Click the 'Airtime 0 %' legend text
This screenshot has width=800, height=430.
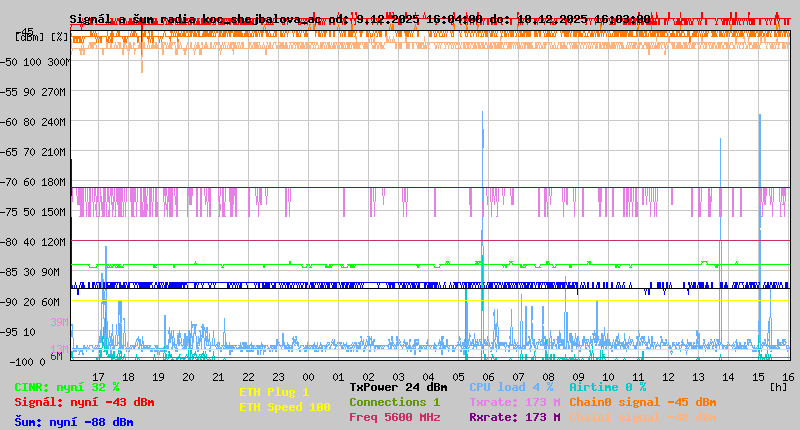(607, 387)
